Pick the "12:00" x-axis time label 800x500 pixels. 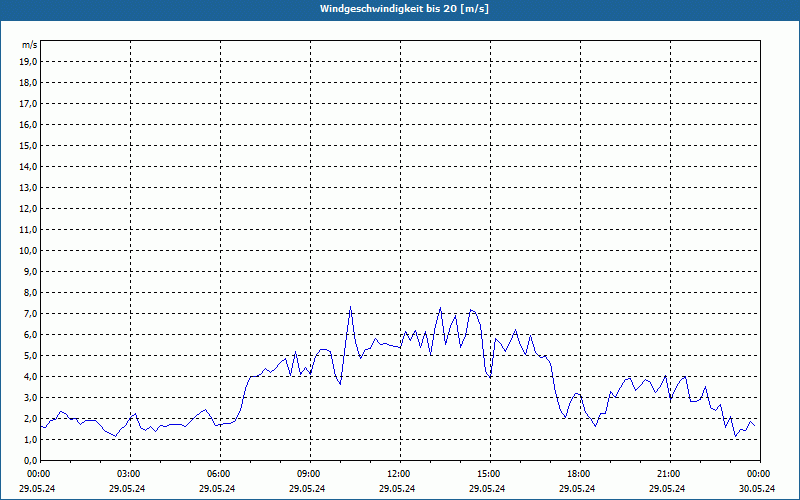pos(400,474)
